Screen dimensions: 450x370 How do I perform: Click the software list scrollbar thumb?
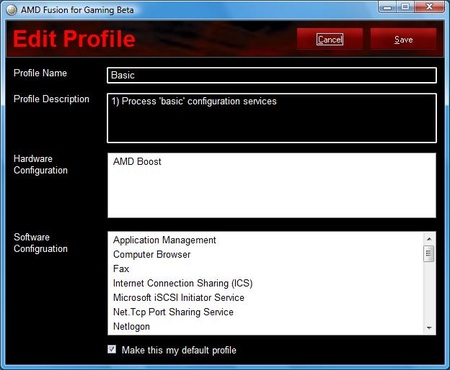tap(429, 254)
